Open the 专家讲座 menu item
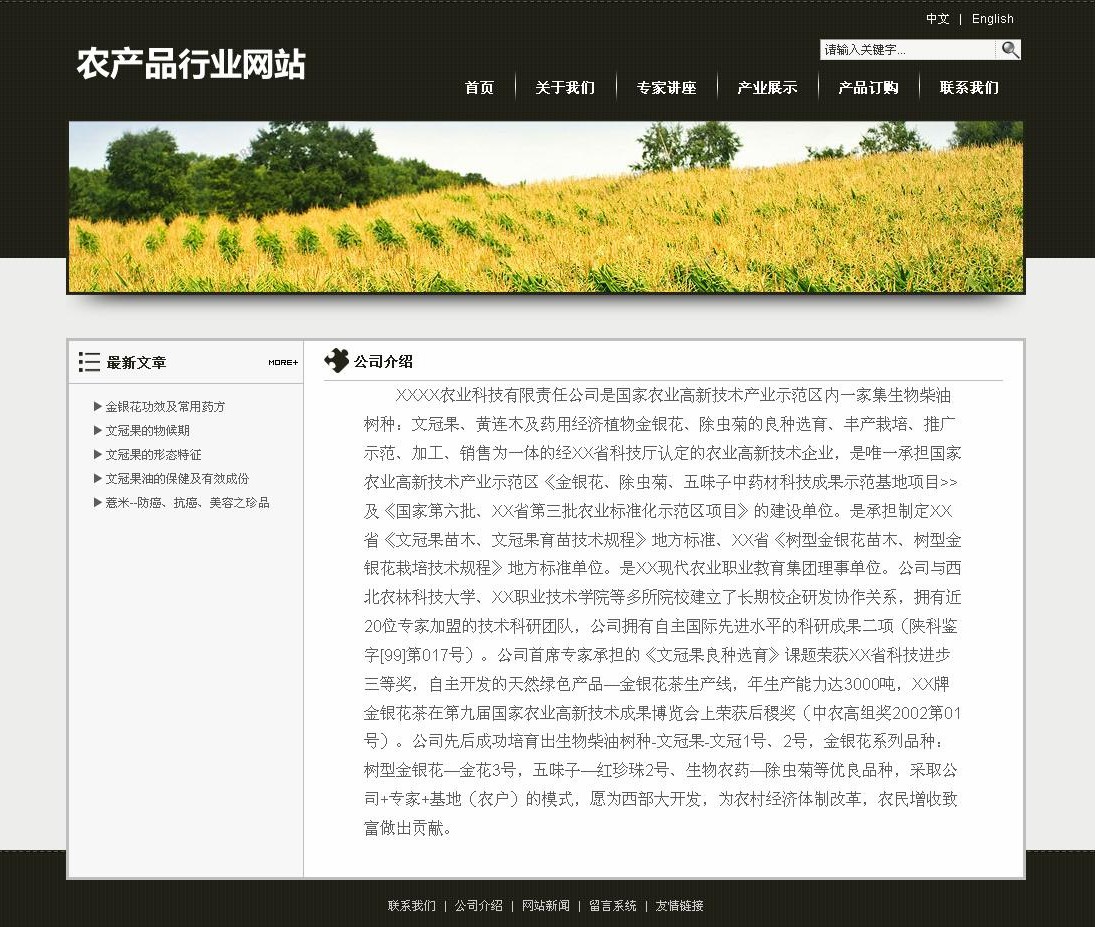The image size is (1095, 927). (x=666, y=88)
